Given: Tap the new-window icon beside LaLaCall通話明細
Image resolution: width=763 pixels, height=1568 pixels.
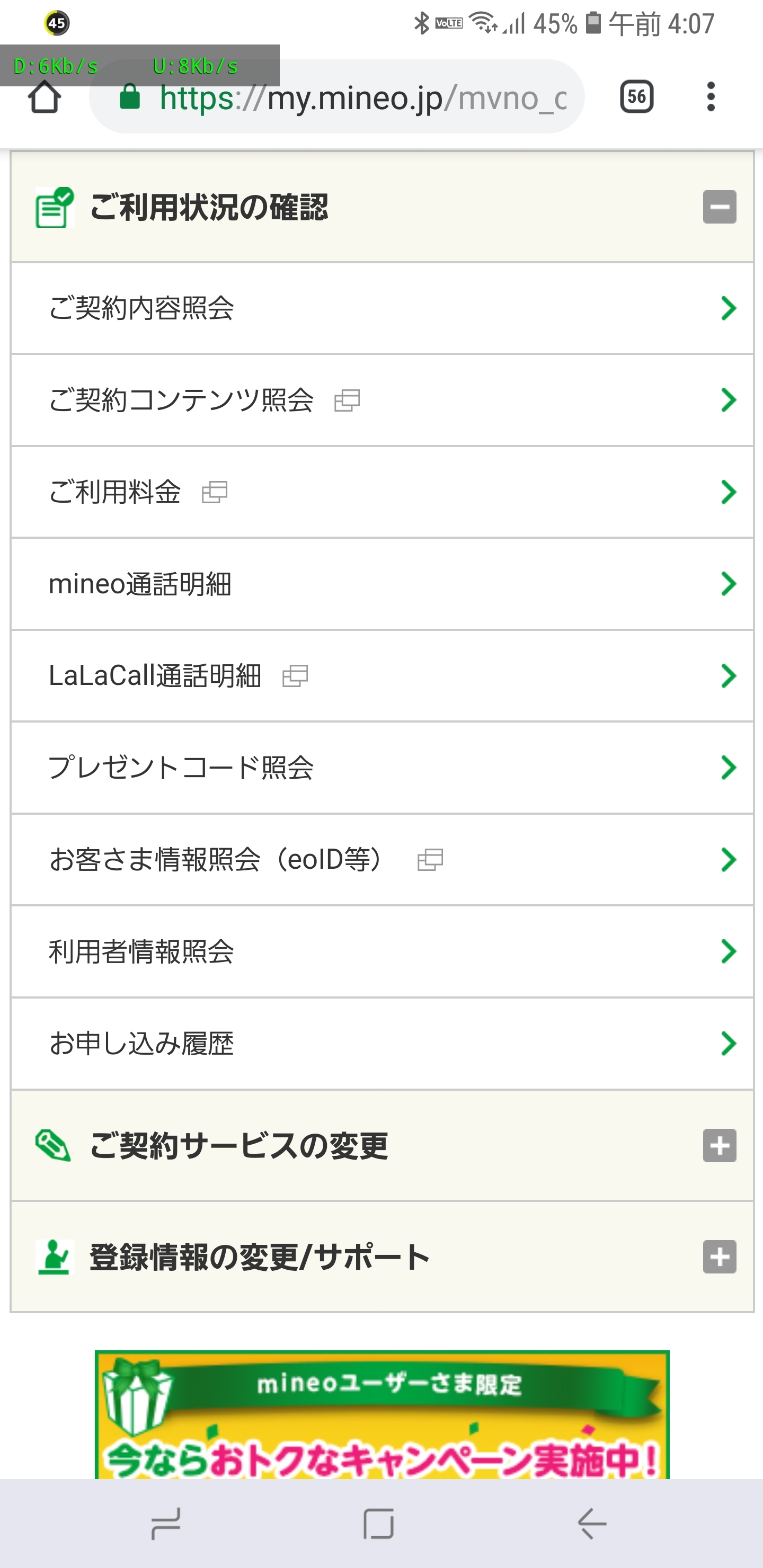Looking at the screenshot, I should point(295,675).
